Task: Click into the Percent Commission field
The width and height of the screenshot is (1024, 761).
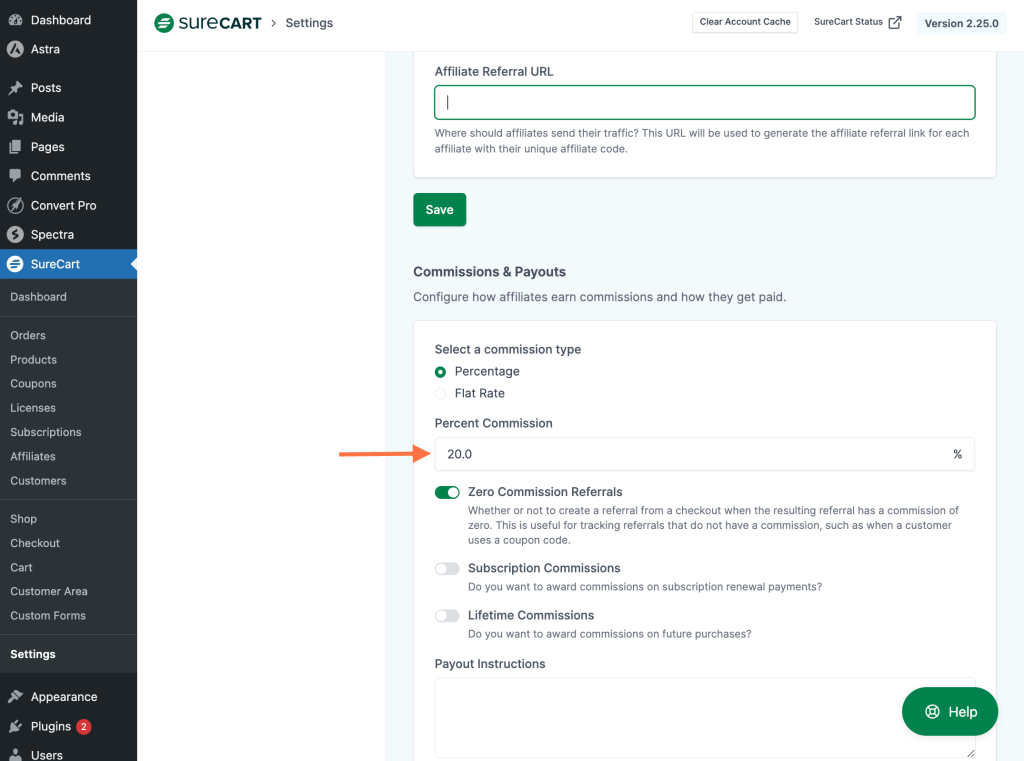Action: pyautogui.click(x=690, y=454)
